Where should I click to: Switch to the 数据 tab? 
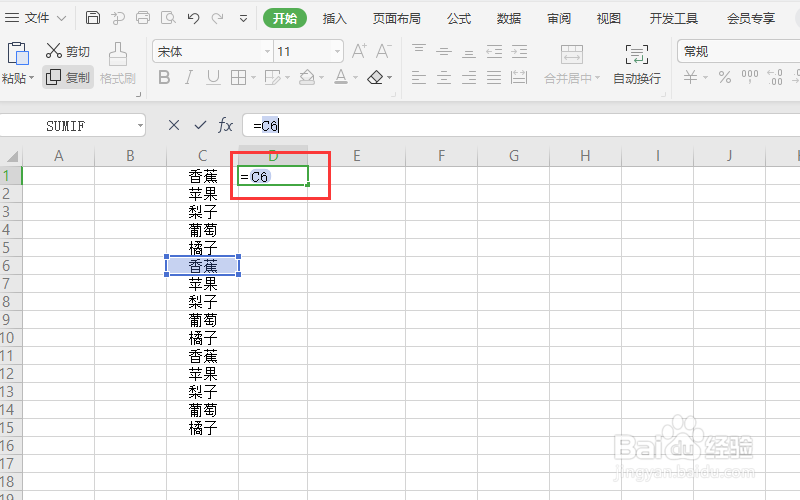pyautogui.click(x=509, y=18)
